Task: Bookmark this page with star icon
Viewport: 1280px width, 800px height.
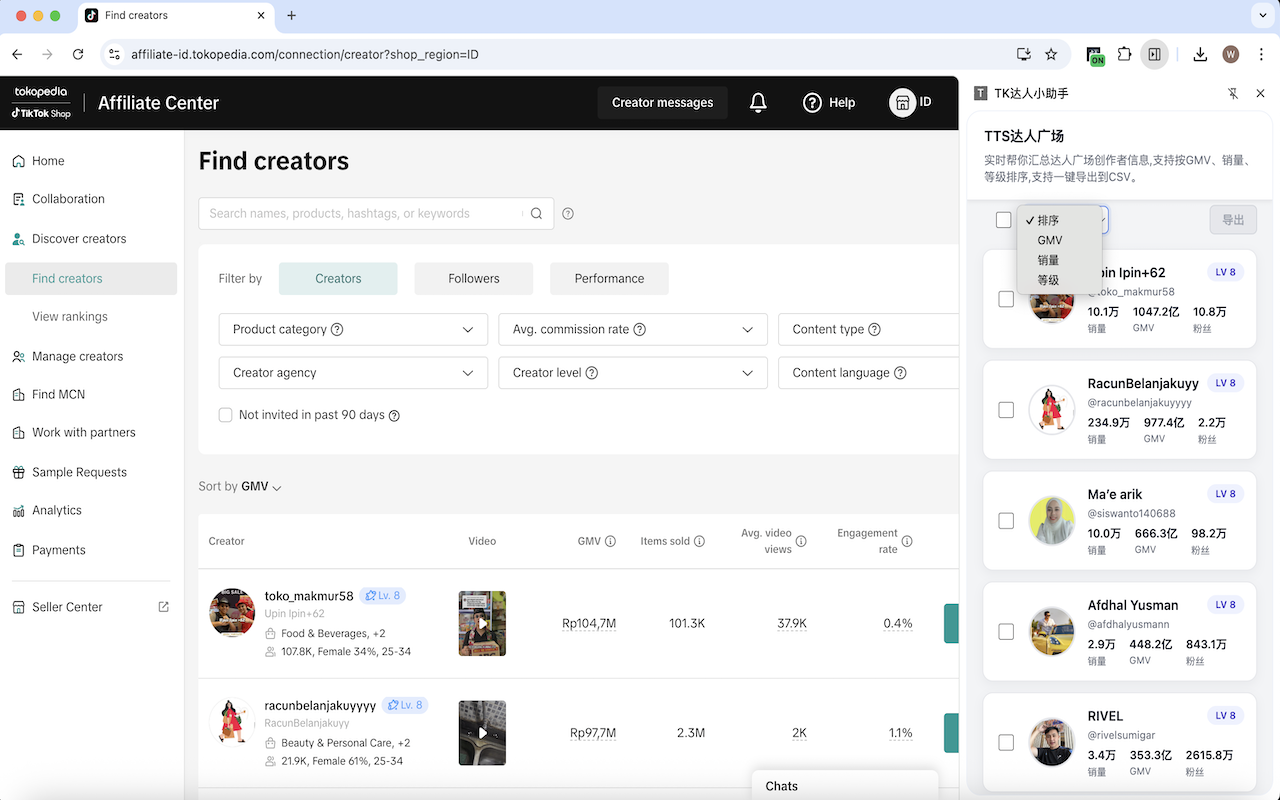Action: tap(1051, 54)
